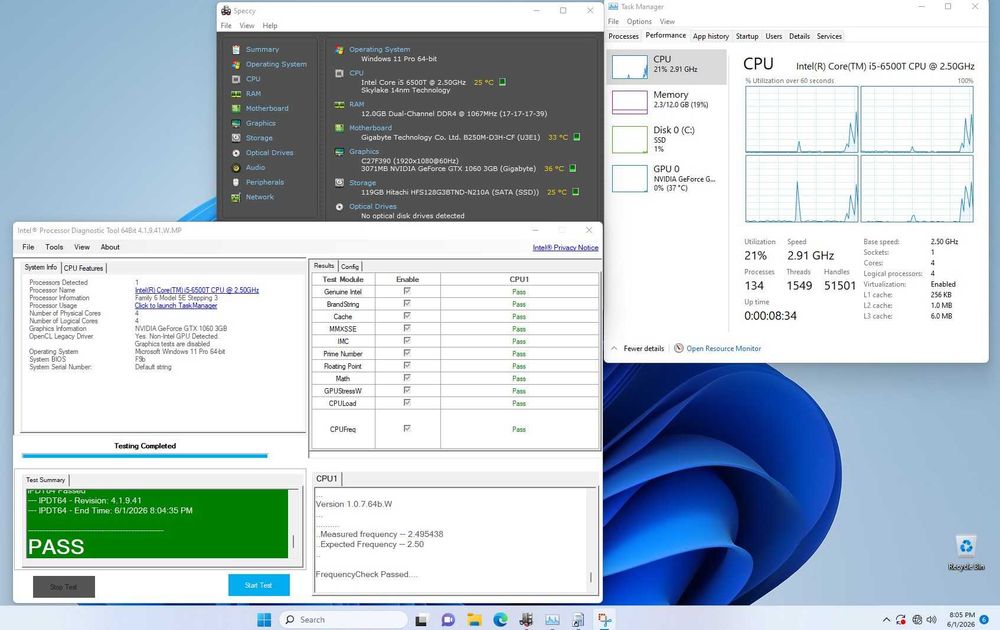Click the CPU temperature indicator icon beside 25 °C
Screen dimensions: 1000x630
coord(503,82)
